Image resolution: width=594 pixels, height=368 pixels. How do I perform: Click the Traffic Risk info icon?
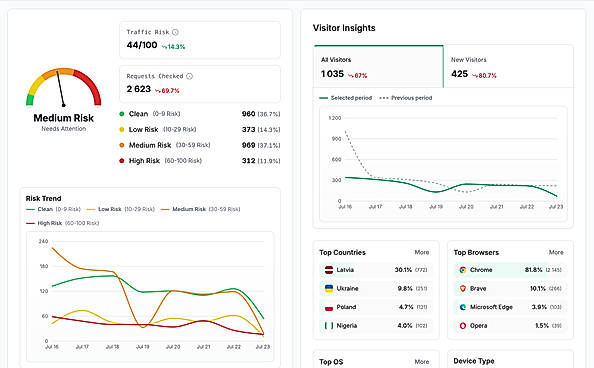click(x=175, y=32)
